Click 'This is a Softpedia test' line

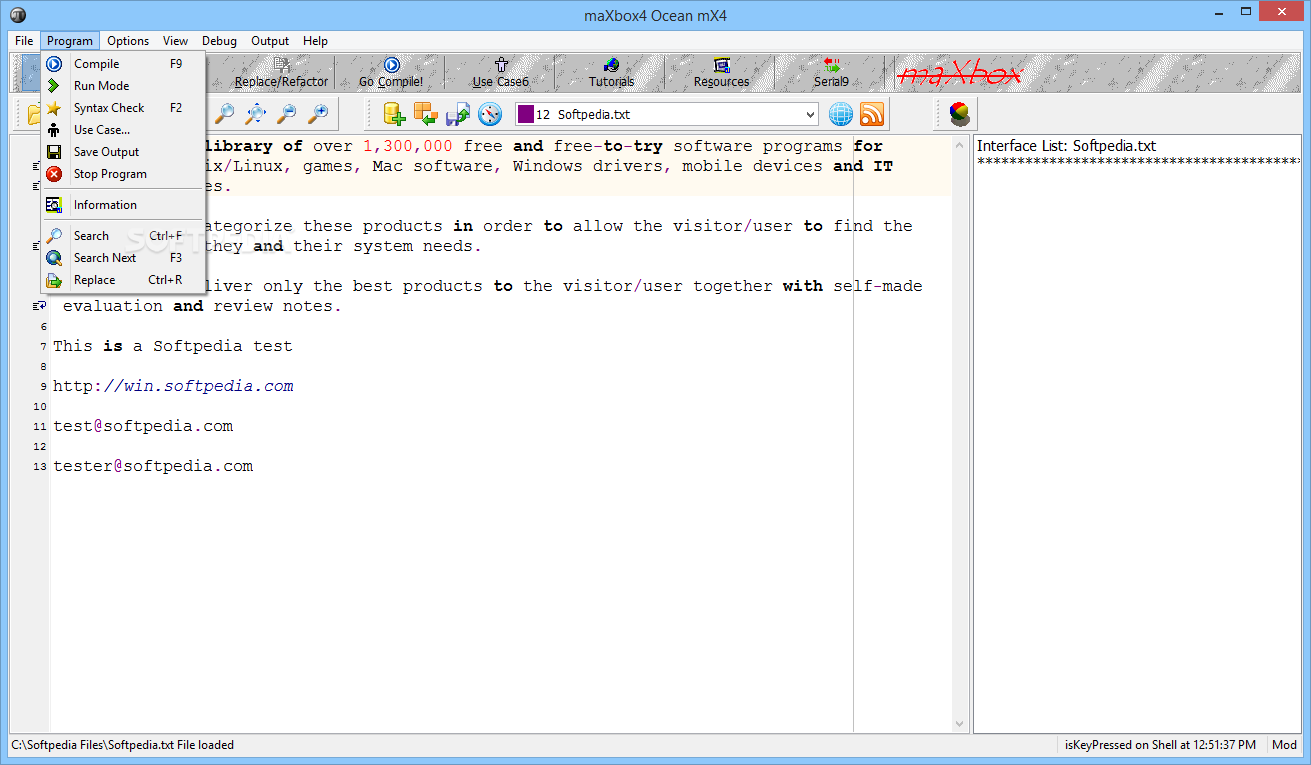pyautogui.click(x=173, y=346)
